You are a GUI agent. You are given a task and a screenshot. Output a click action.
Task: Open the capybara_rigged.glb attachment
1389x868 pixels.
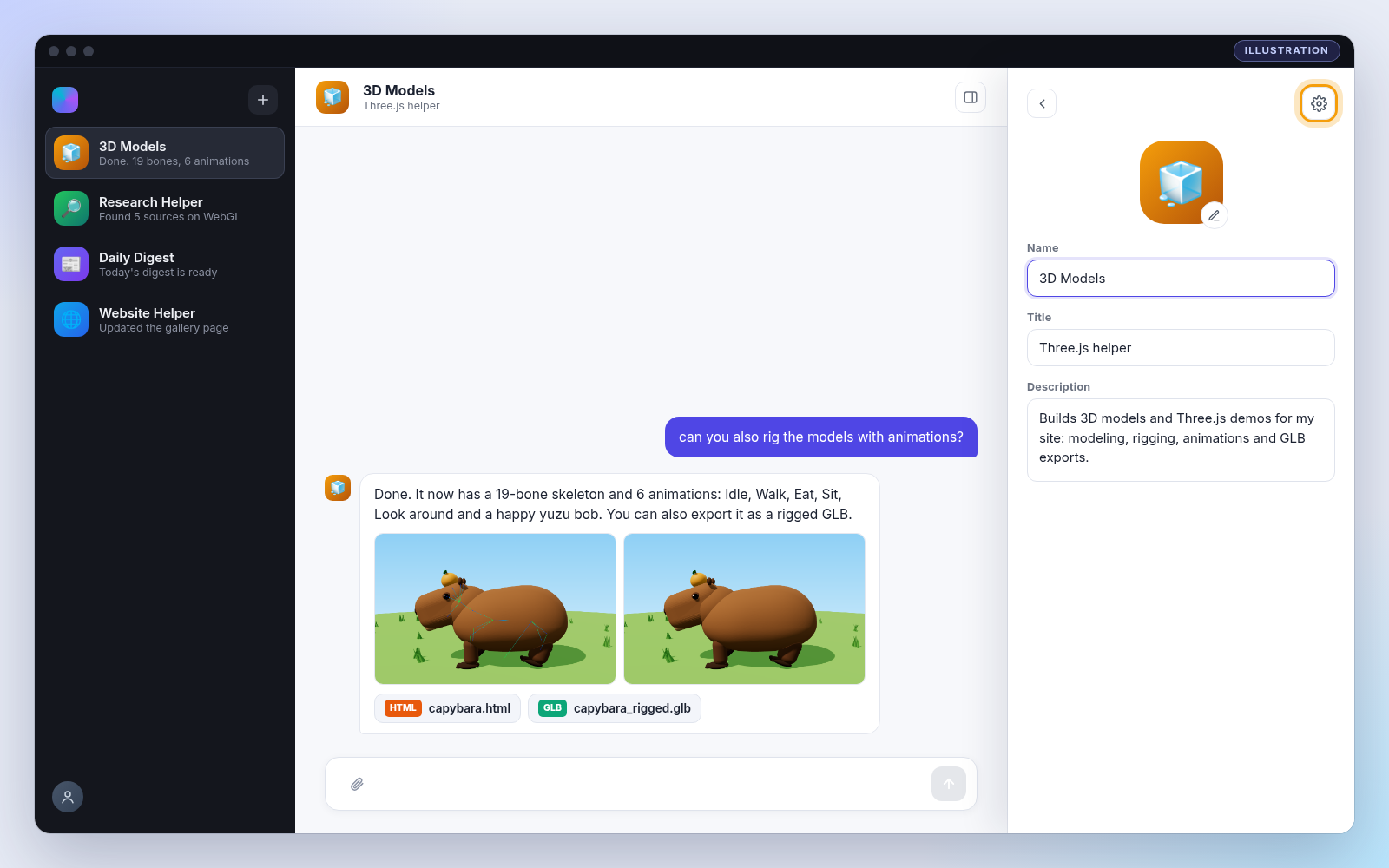615,708
